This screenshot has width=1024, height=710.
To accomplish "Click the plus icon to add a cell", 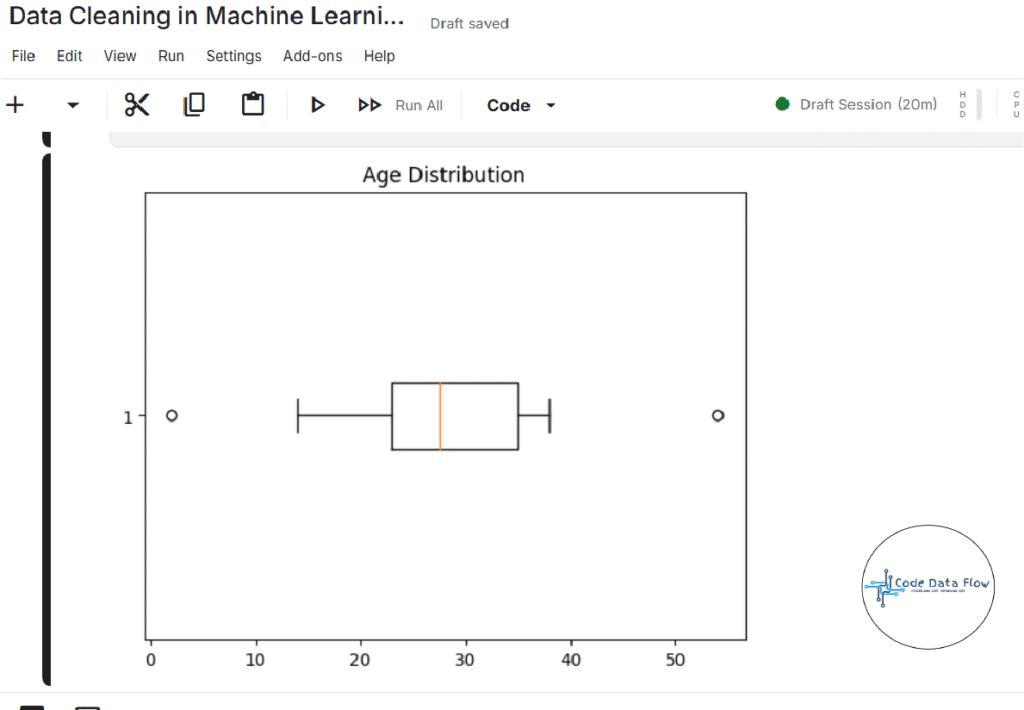I will [x=15, y=105].
